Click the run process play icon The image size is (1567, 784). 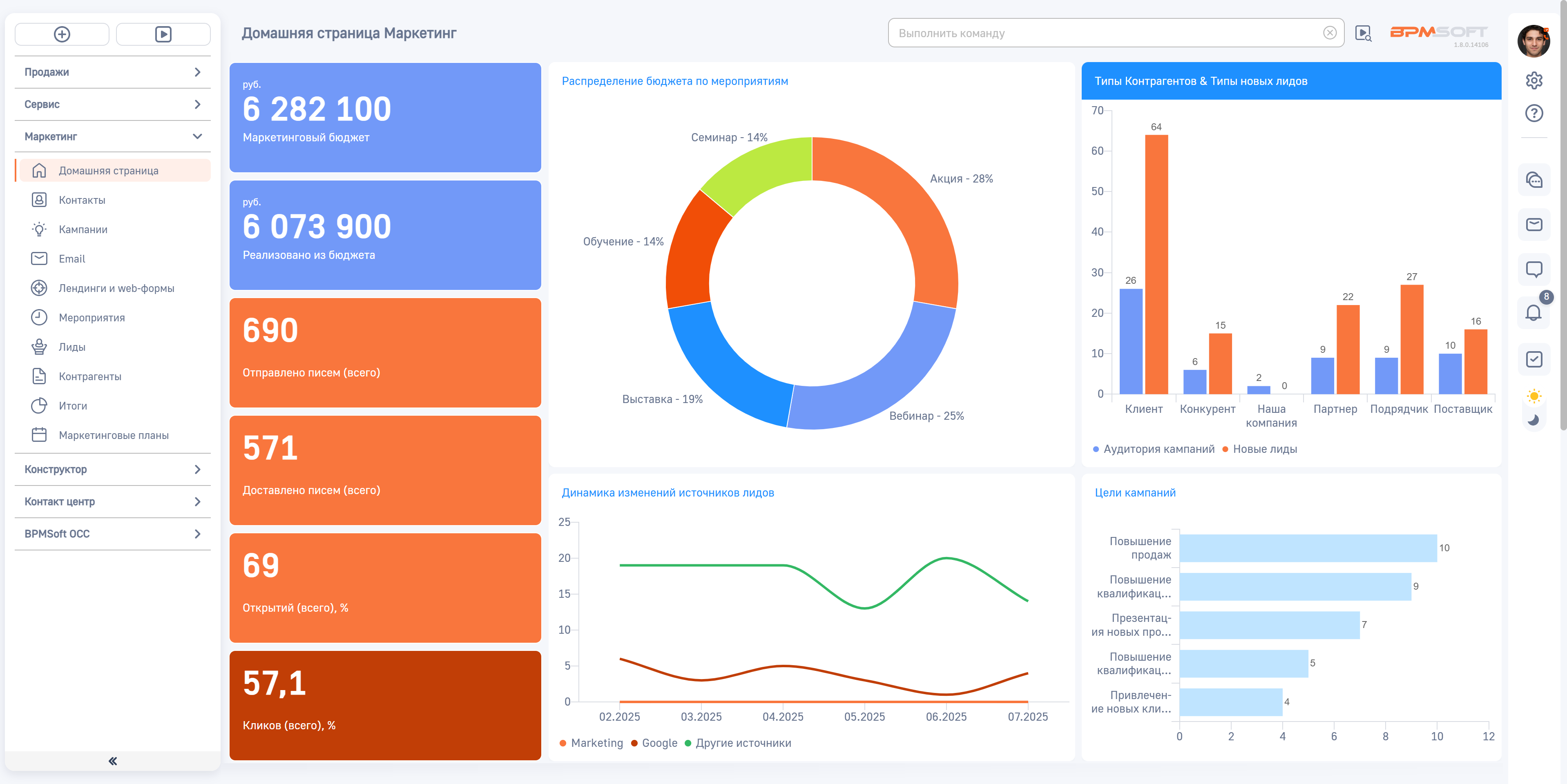(x=163, y=34)
